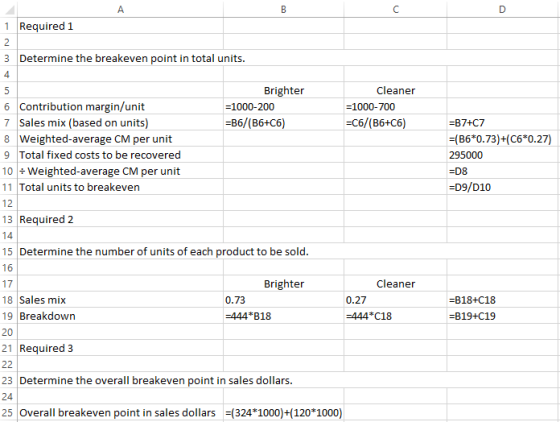Select cell with =444*B18
Viewport: 560px width, 422px height.
coord(284,316)
